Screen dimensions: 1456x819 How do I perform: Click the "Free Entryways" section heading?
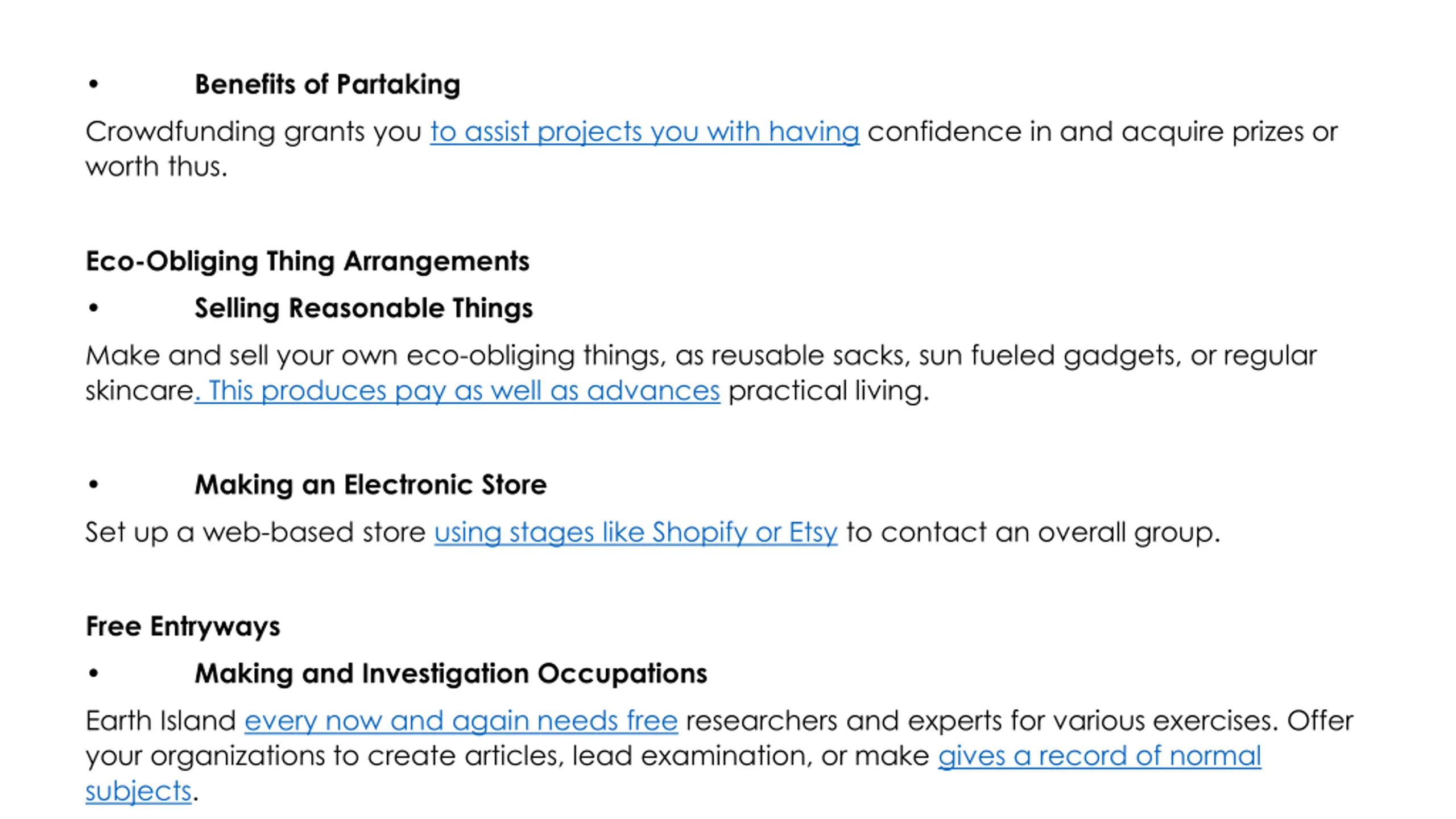coord(183,626)
